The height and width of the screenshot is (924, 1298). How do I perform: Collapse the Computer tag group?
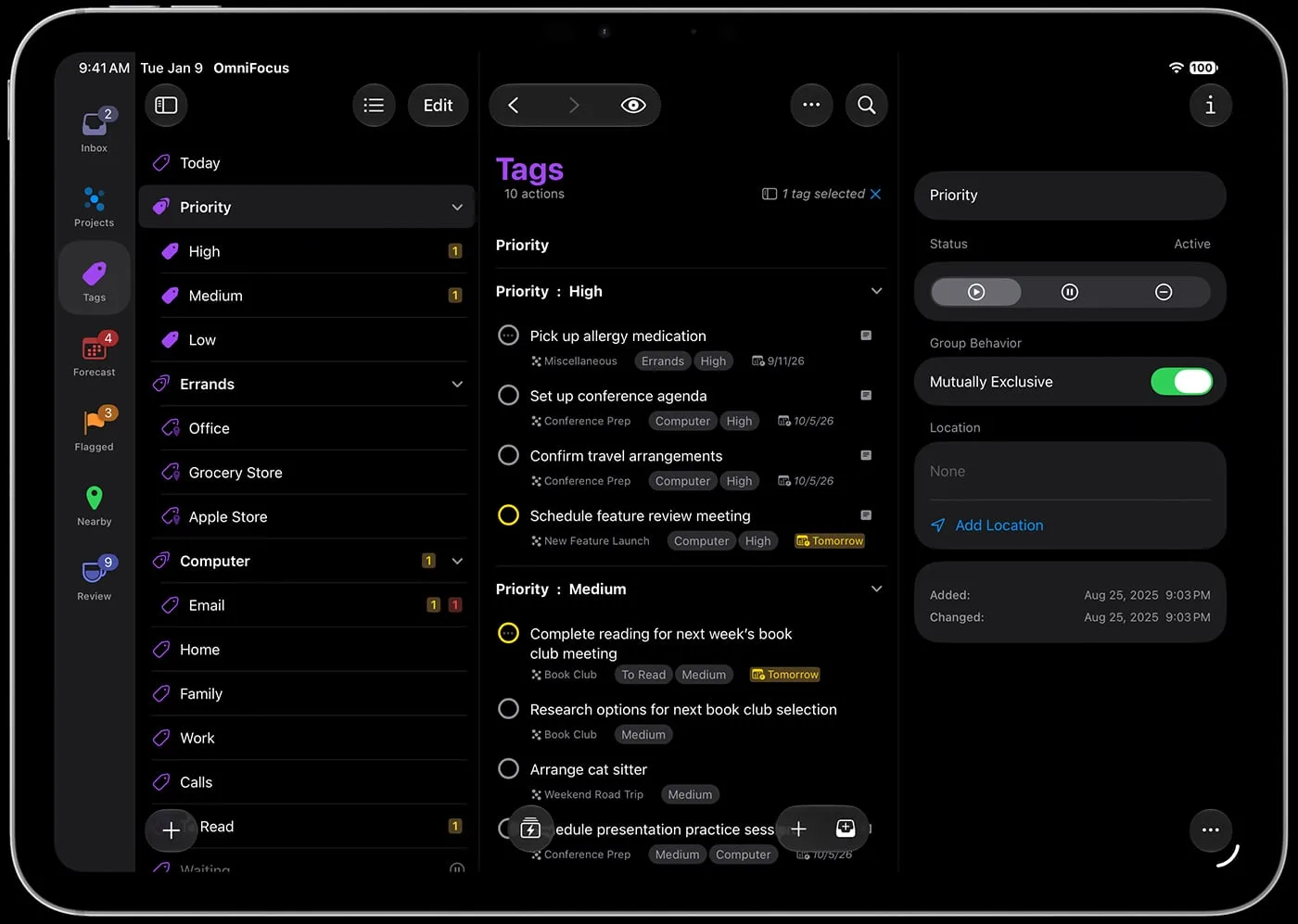tap(457, 561)
